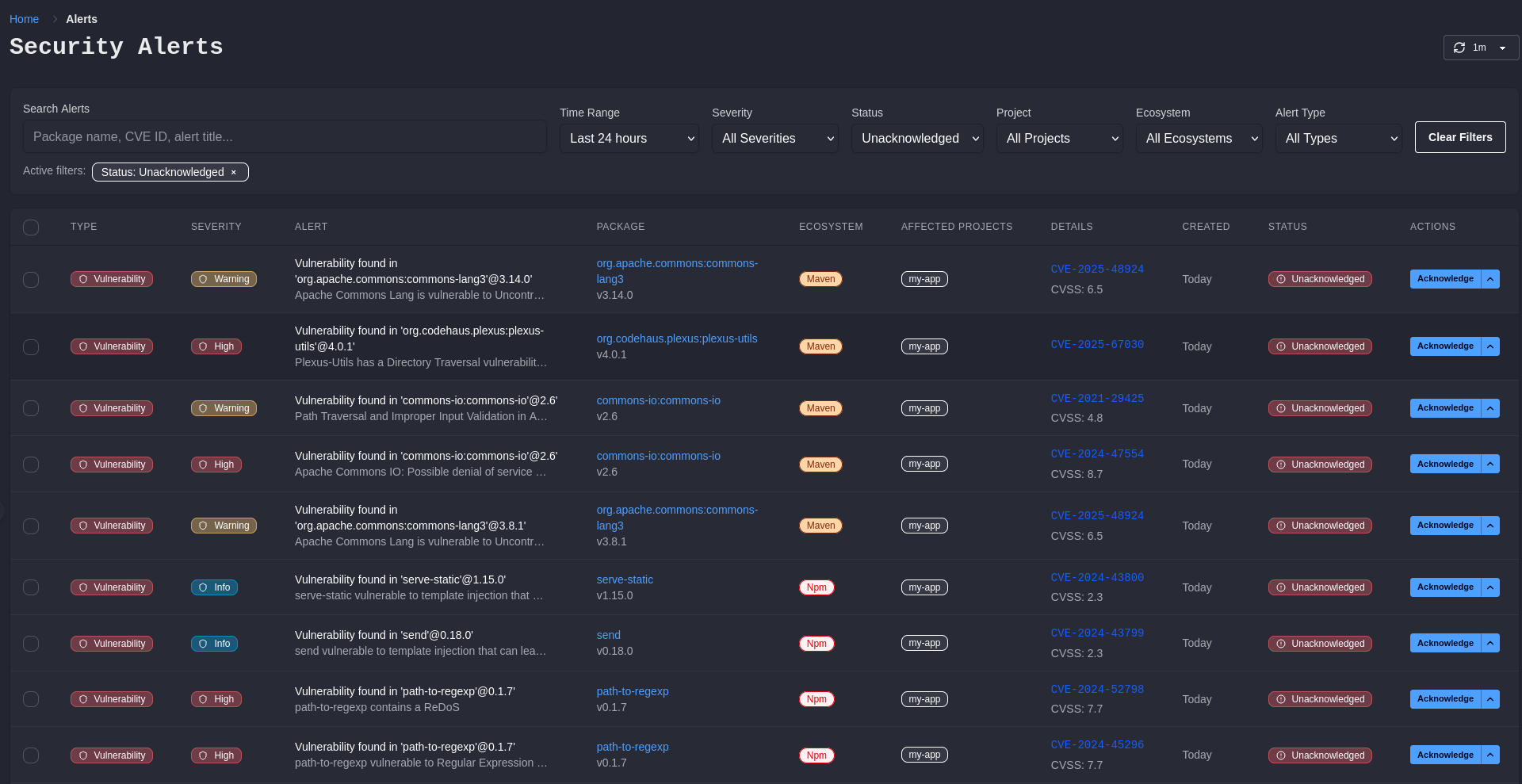Open CVE-2024-47554 details link
The image size is (1522, 784).
coord(1097,454)
